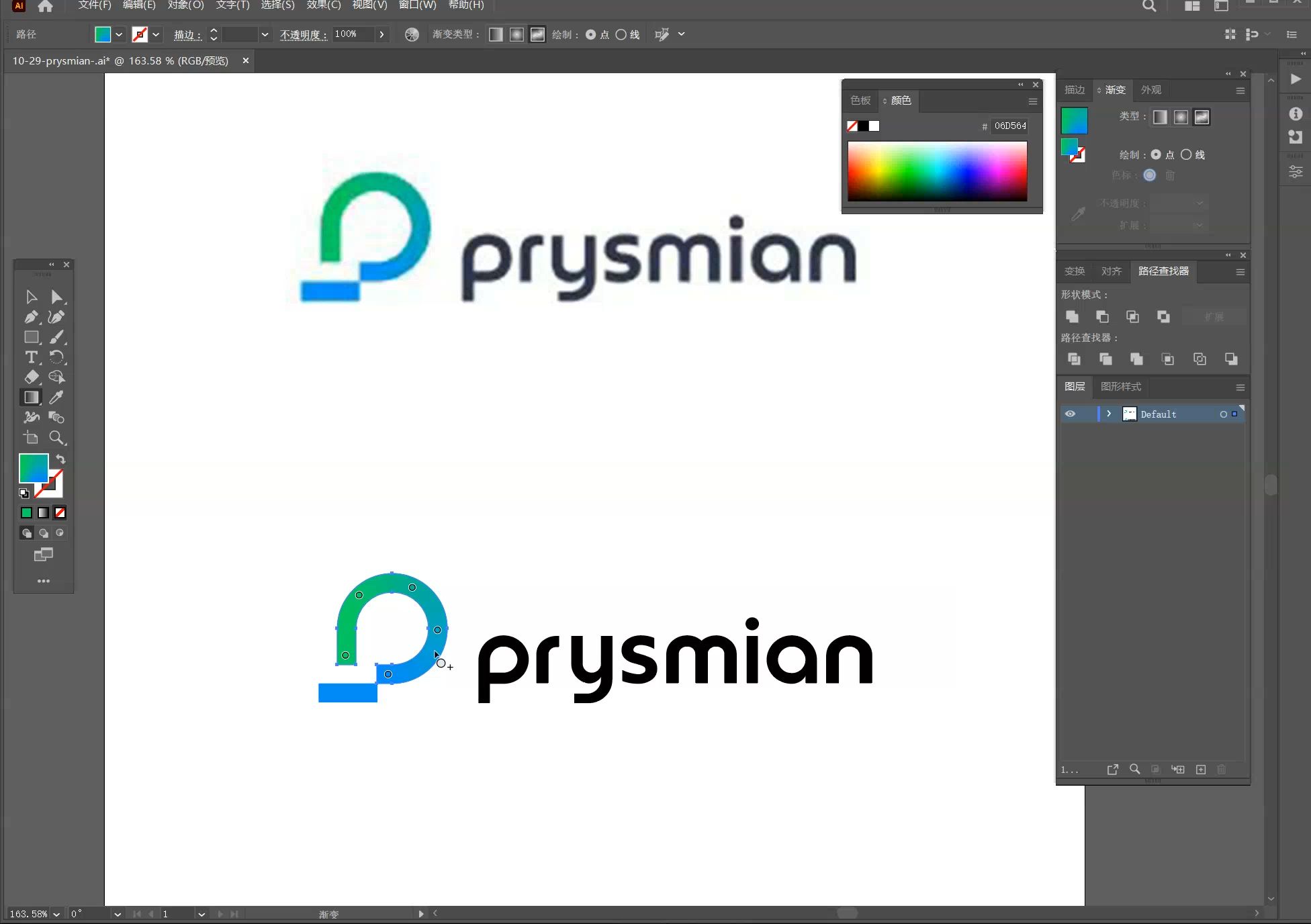Screen dimensions: 1311x924
Task: Open recolor artwork wheel icon
Action: pos(412,34)
